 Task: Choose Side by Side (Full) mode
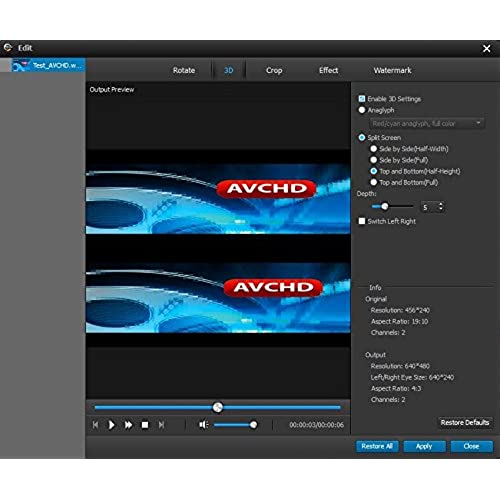[x=374, y=160]
